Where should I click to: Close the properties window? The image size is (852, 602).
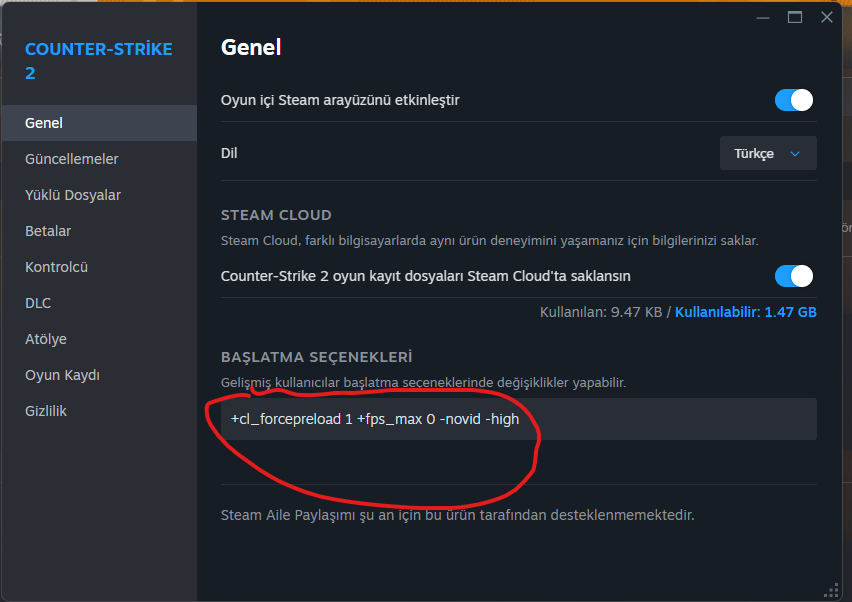point(826,17)
